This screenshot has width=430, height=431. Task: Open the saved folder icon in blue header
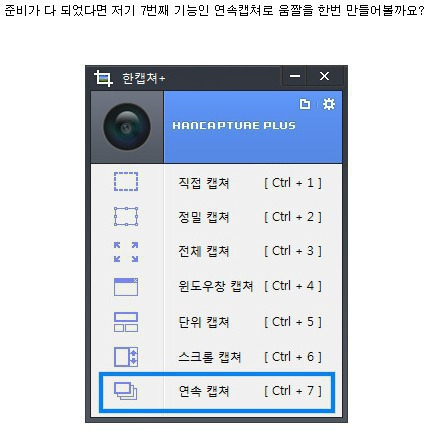coord(305,104)
